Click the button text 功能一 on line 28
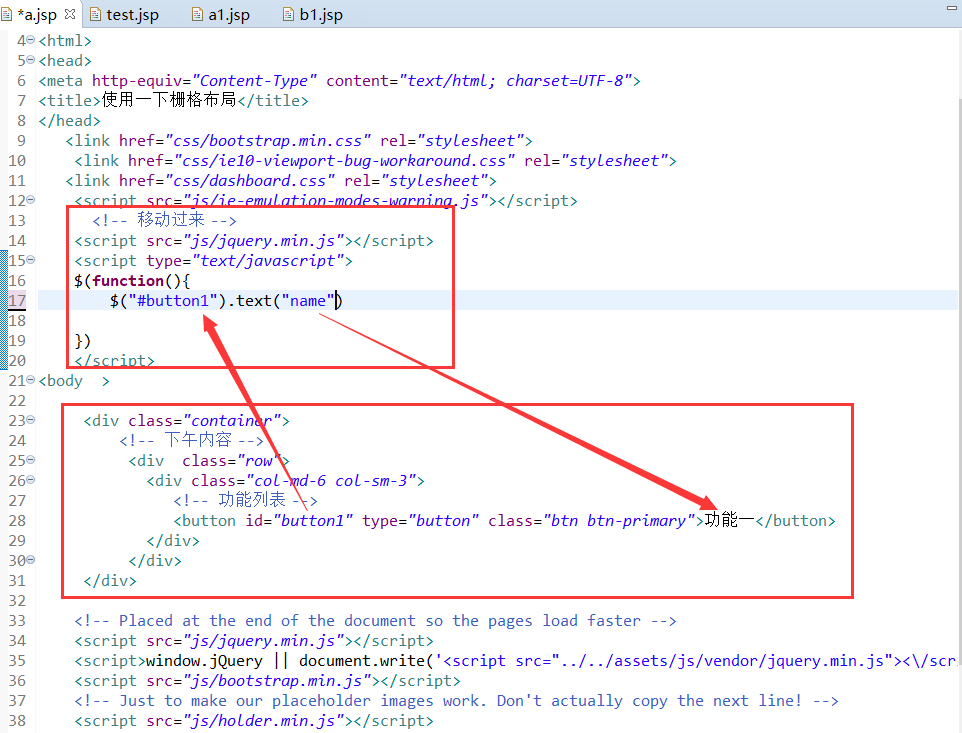962x733 pixels. point(729,520)
